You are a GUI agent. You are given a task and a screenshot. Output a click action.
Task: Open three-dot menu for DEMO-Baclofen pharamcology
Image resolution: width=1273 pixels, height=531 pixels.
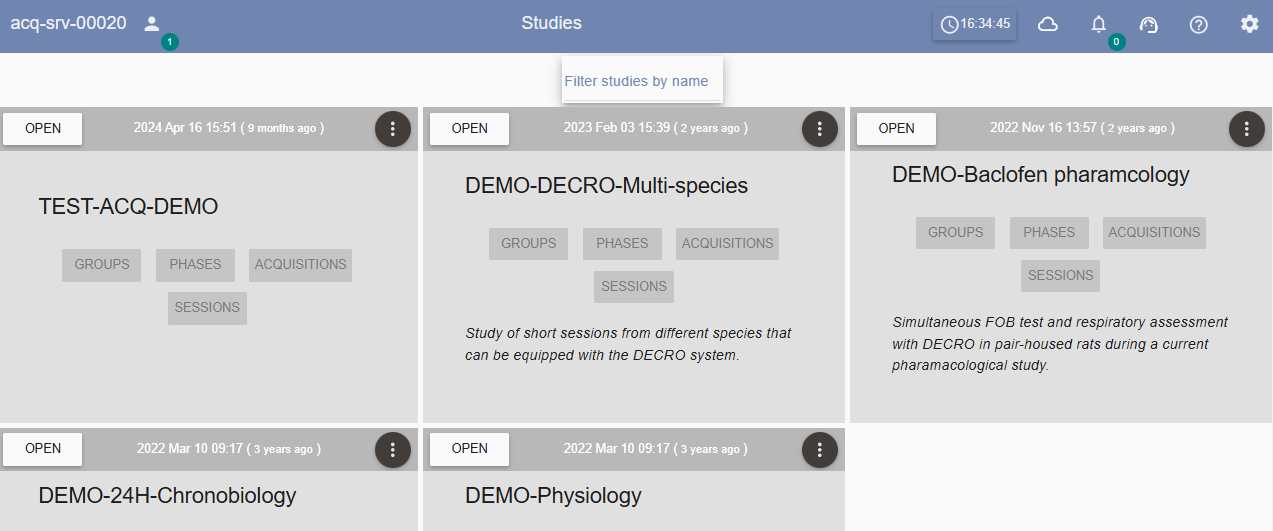pos(1247,128)
